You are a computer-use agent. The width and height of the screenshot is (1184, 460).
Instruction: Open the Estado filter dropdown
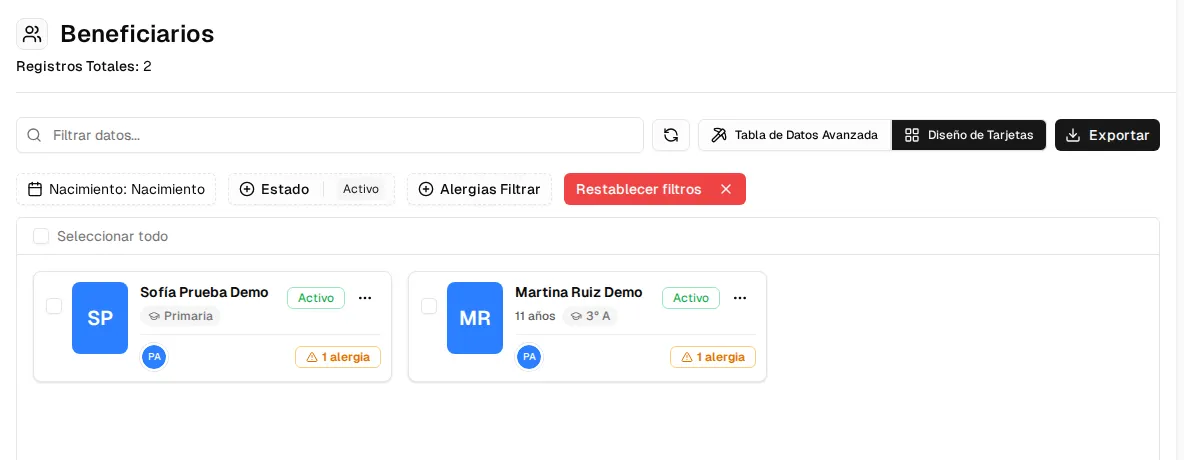click(x=311, y=189)
